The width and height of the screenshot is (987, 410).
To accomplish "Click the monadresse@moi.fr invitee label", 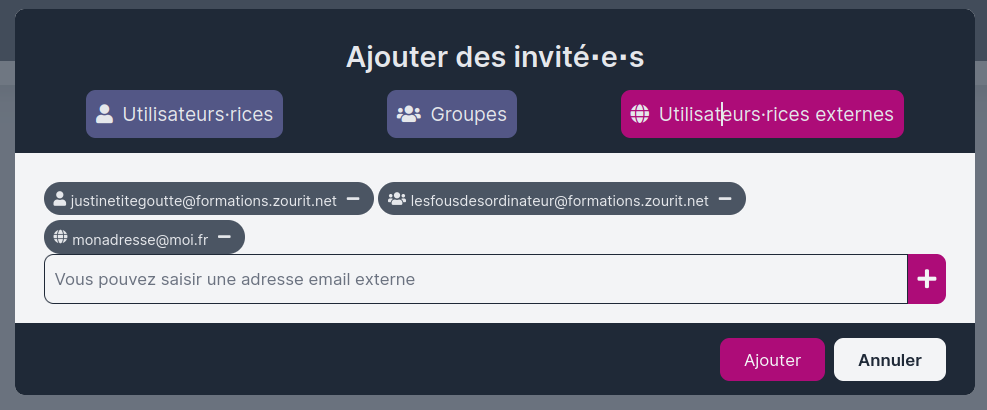I will tap(140, 238).
